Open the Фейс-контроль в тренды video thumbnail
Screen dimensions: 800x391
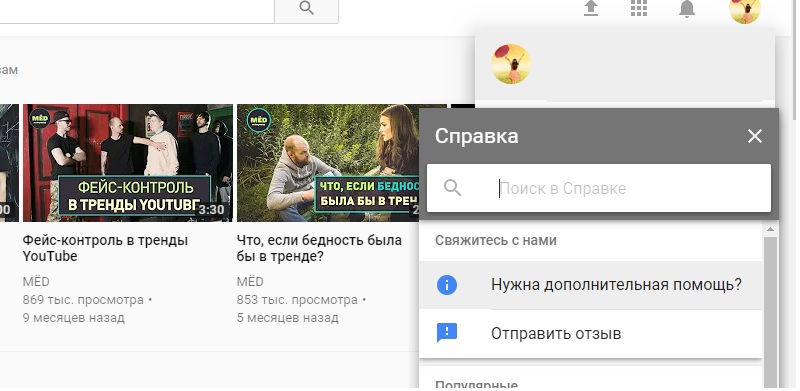click(128, 163)
